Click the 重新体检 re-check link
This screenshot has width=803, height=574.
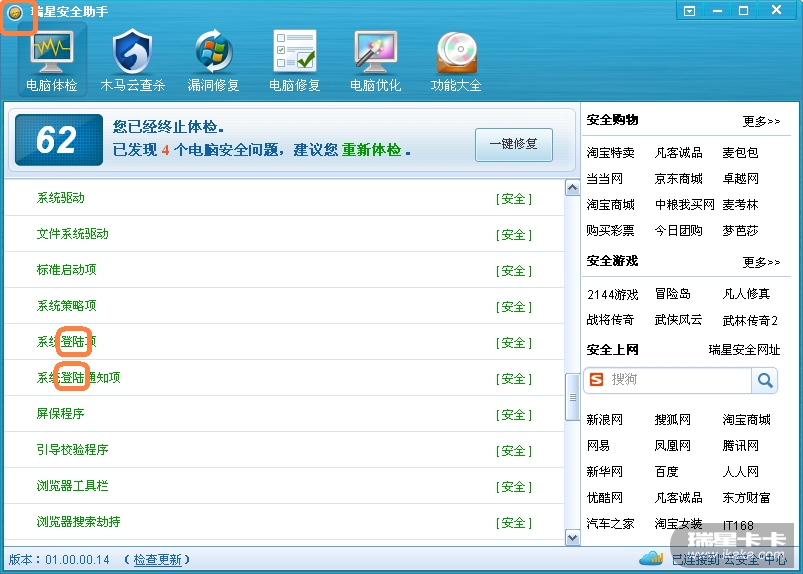coord(371,150)
